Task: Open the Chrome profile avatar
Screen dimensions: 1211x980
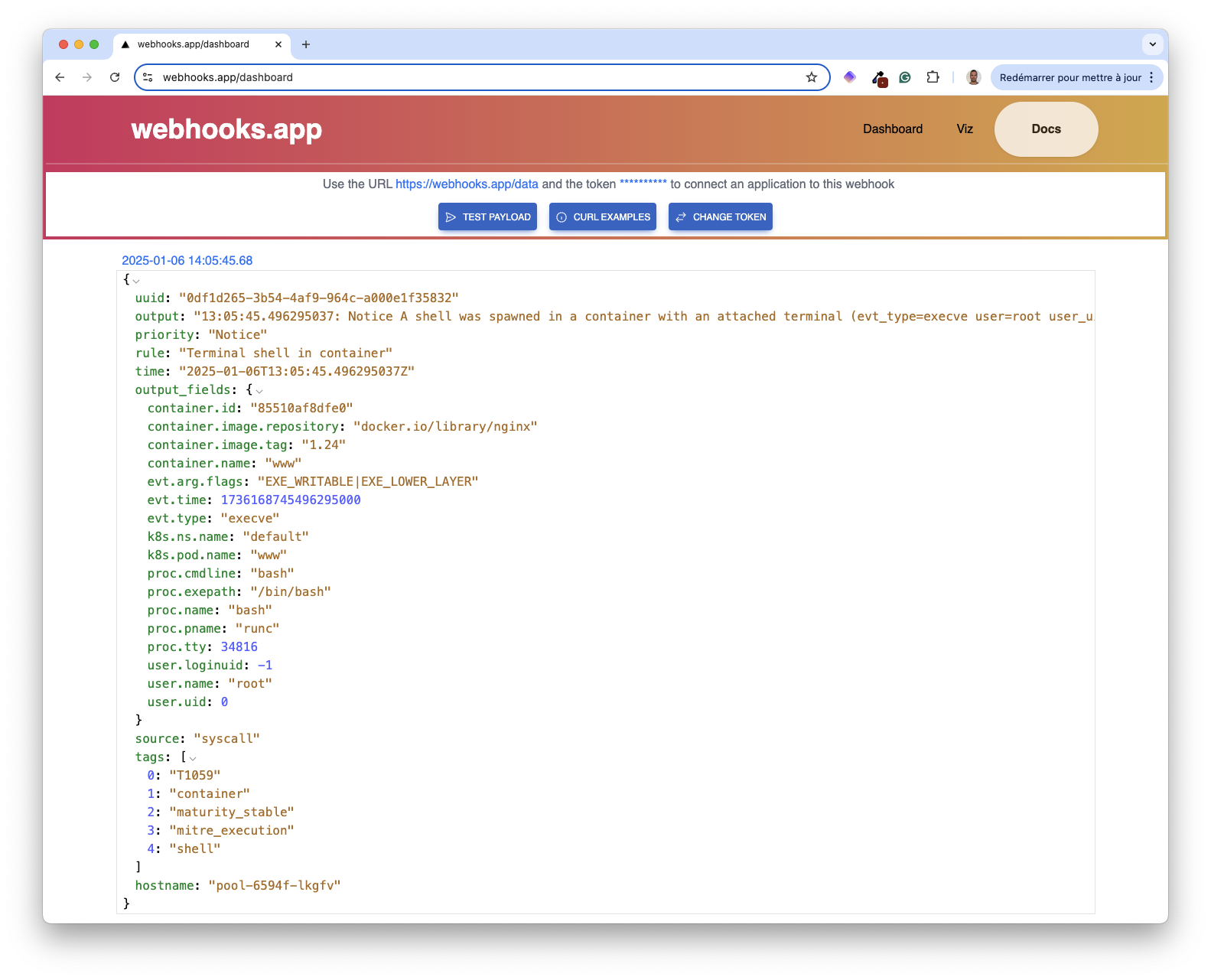Action: tap(973, 77)
